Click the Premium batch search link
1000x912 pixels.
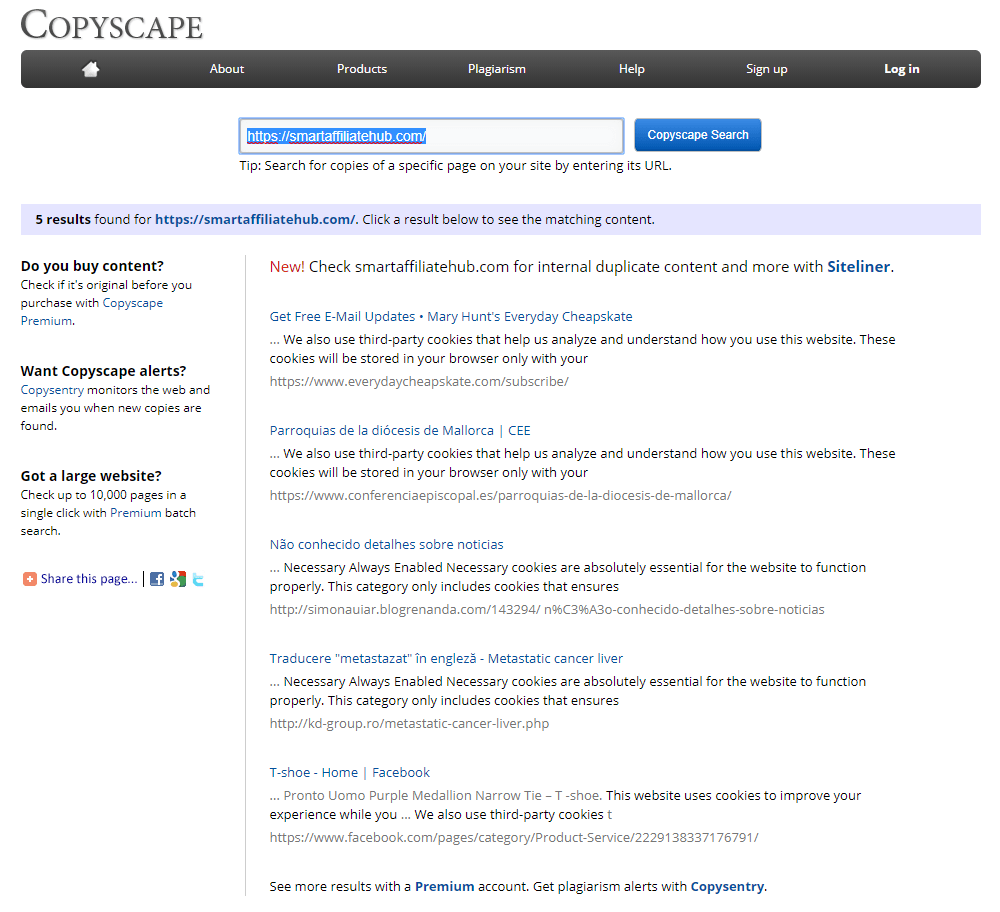(x=136, y=513)
